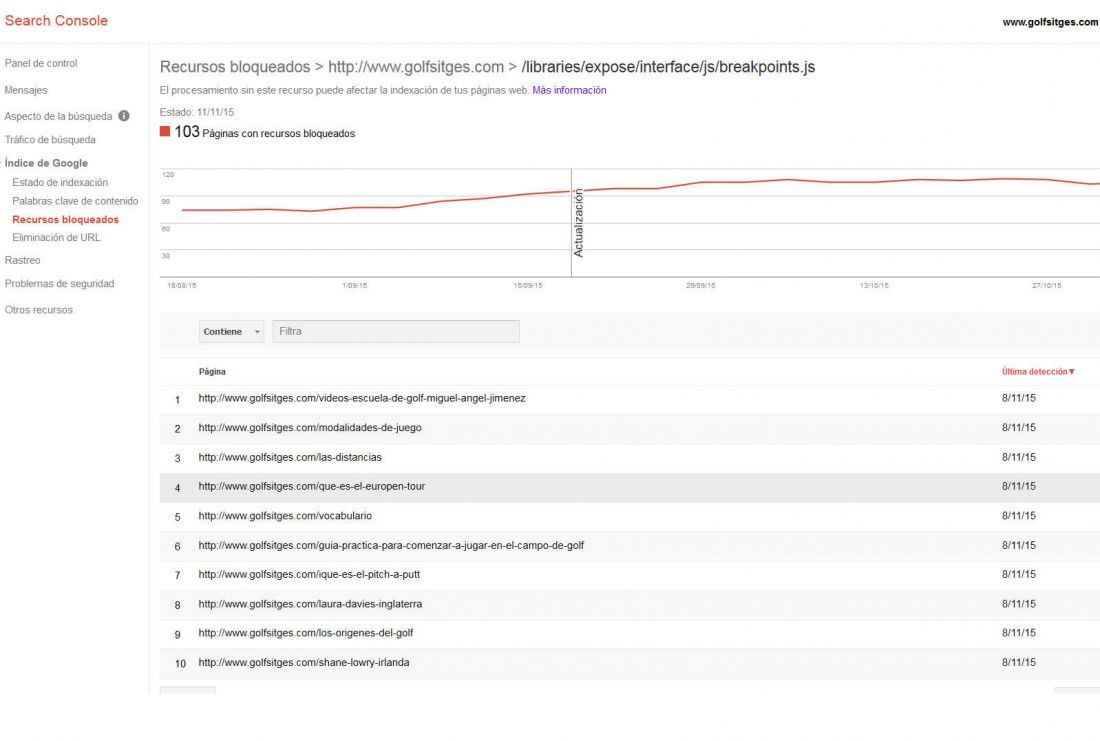Open the info icon beside Aspecto de la búsqueda
The height and width of the screenshot is (741, 1100).
(123, 116)
